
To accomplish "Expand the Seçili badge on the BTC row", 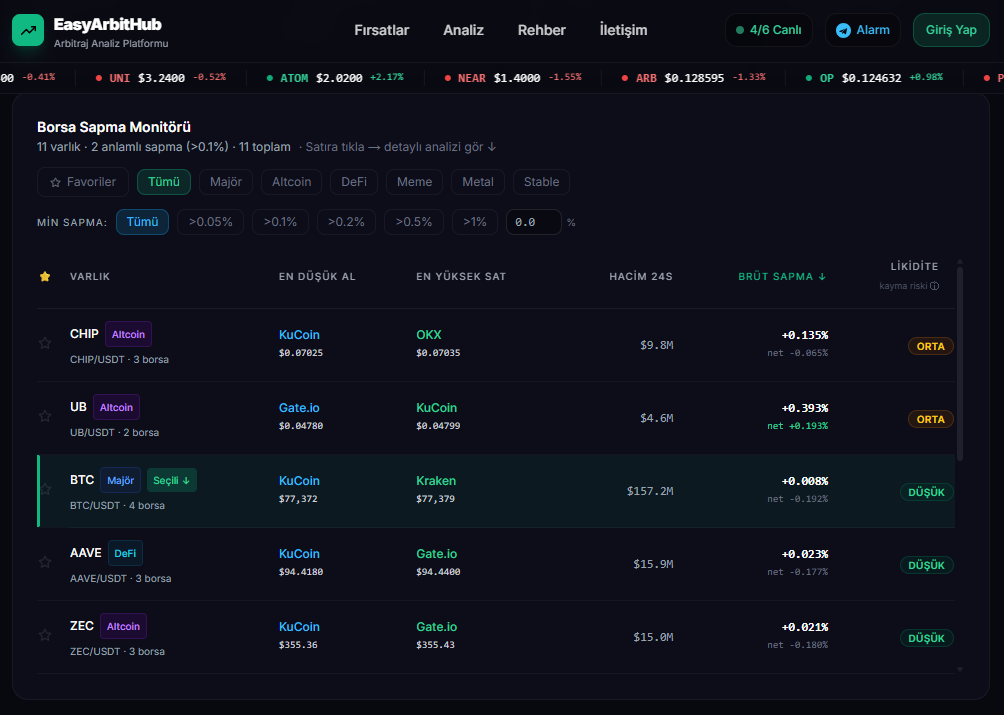I will [172, 480].
